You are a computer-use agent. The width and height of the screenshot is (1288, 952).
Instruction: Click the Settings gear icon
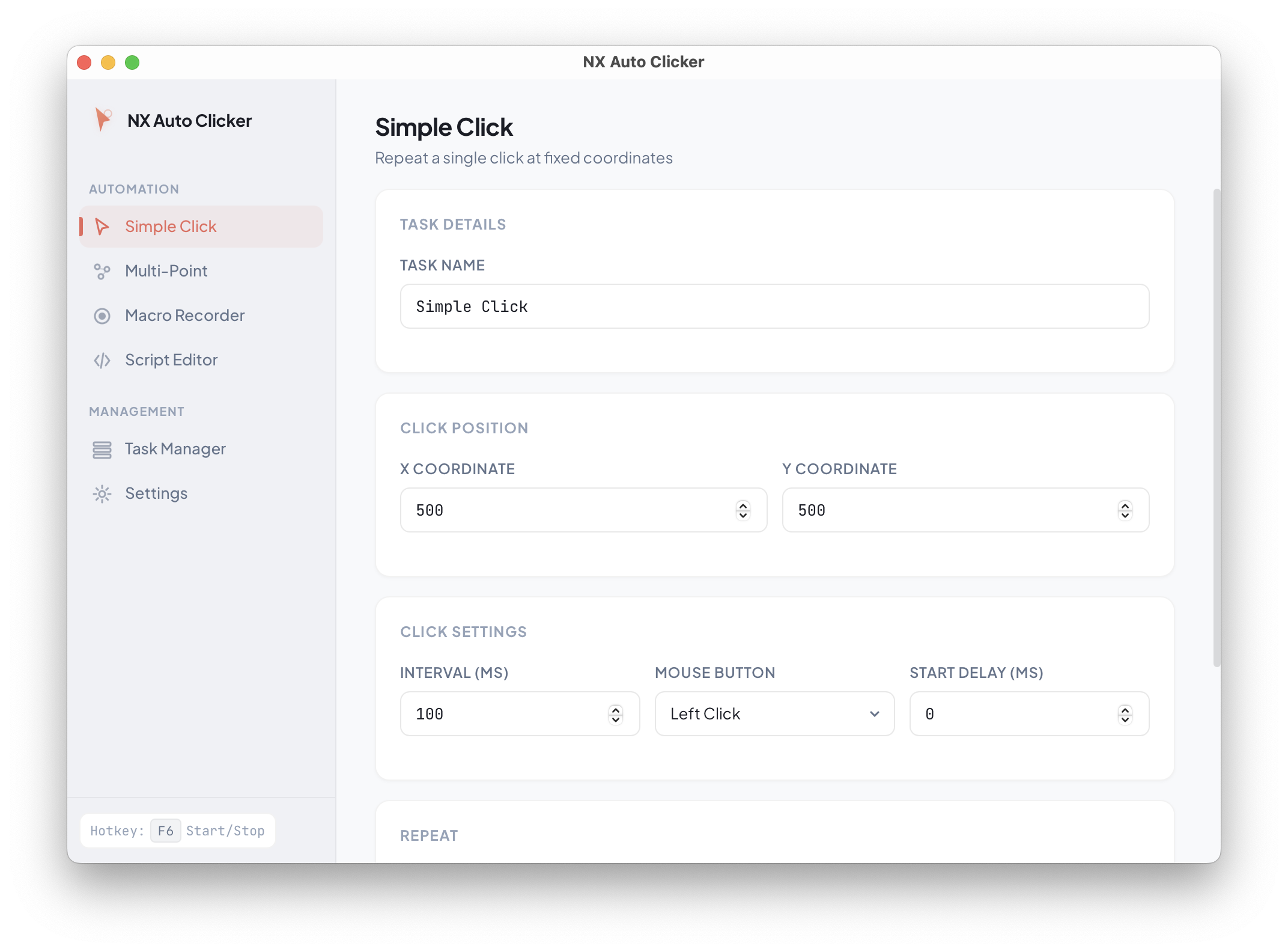pos(102,494)
